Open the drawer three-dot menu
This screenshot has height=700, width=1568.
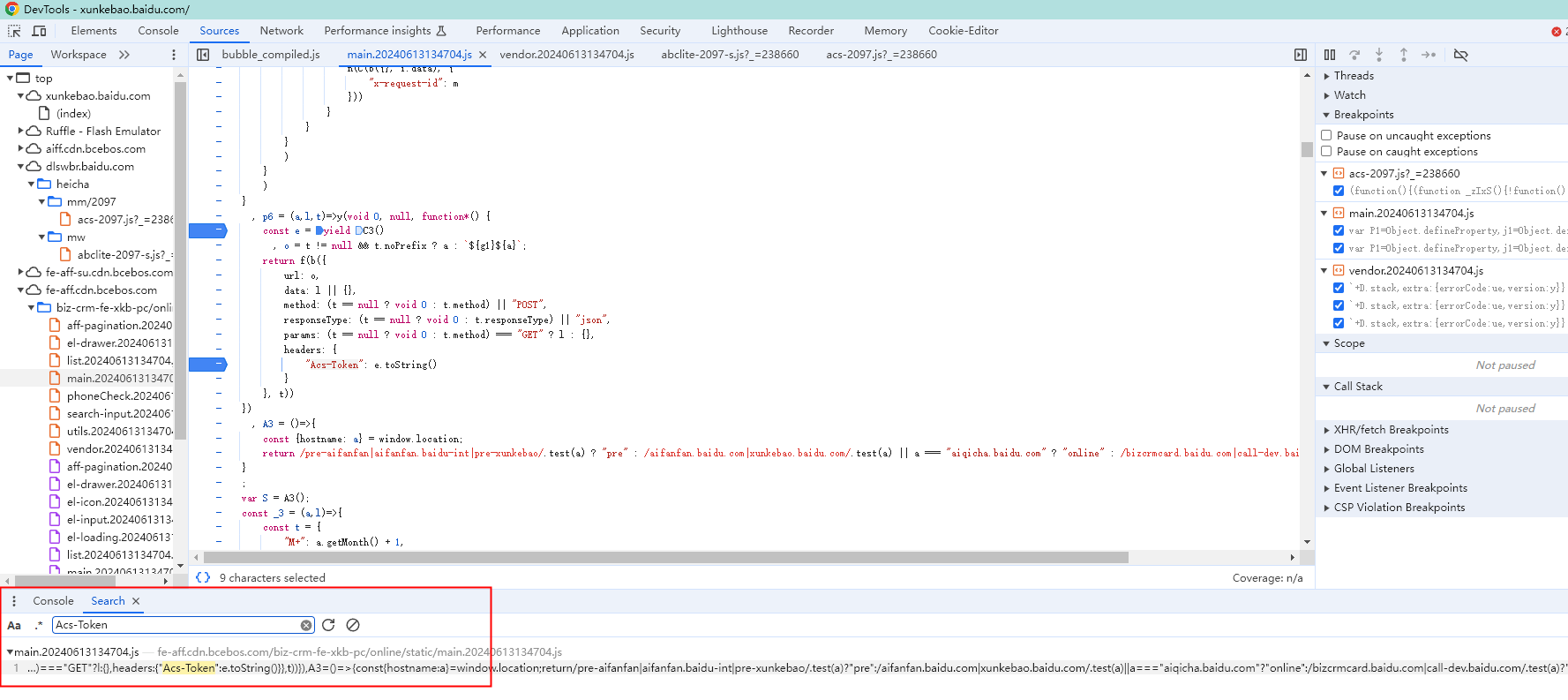[x=14, y=601]
